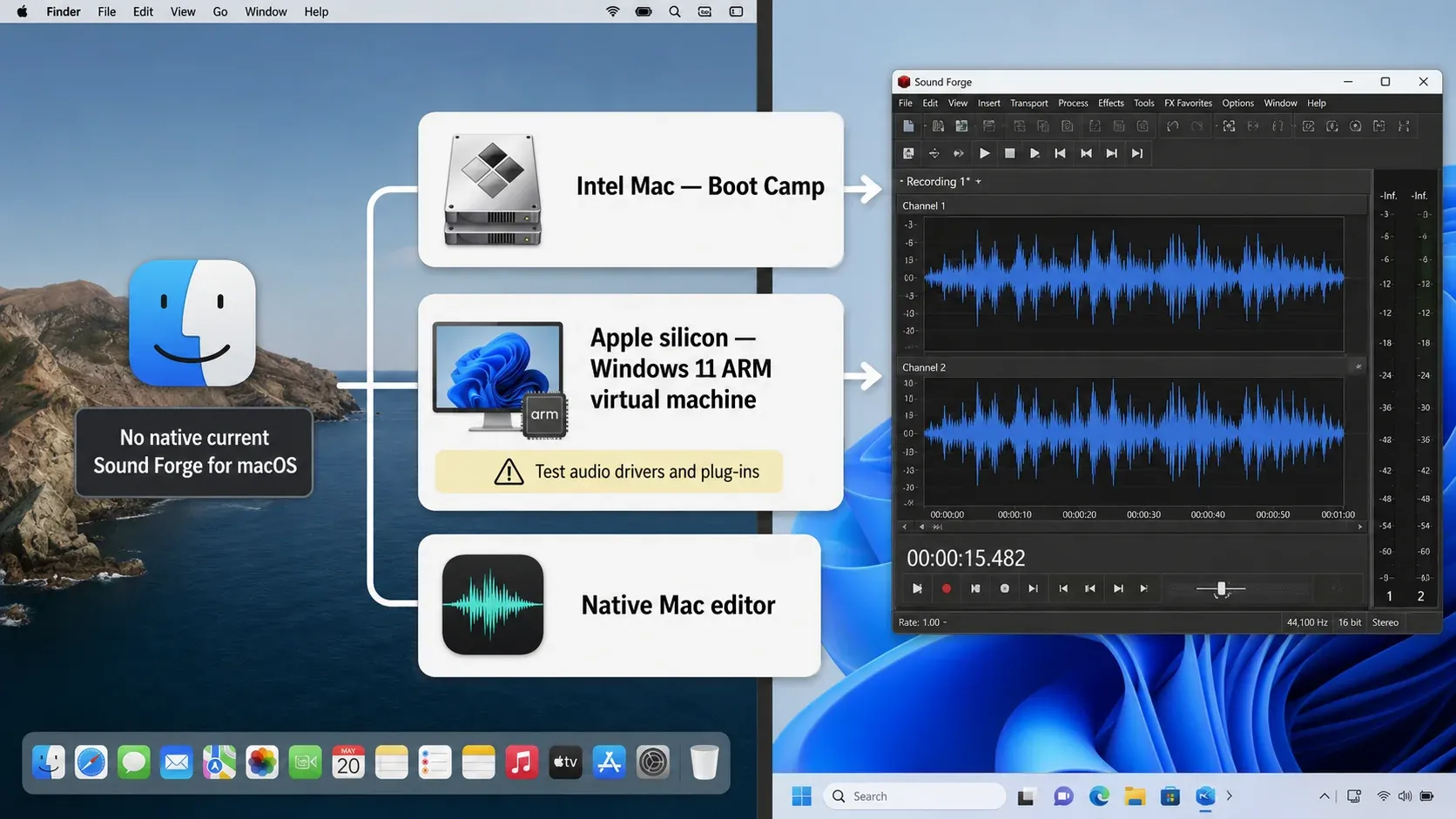This screenshot has height=819, width=1456.
Task: Open Microsoft Store on the Windows taskbar
Action: [x=1170, y=796]
